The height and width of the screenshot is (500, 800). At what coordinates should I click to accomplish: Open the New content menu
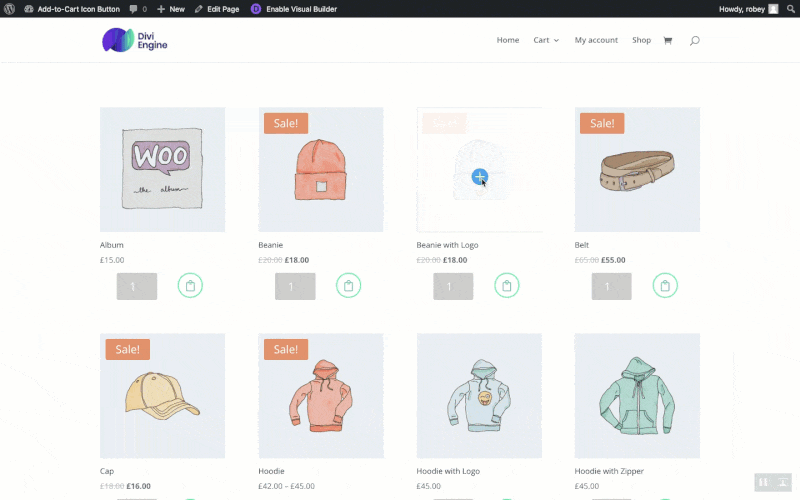170,9
